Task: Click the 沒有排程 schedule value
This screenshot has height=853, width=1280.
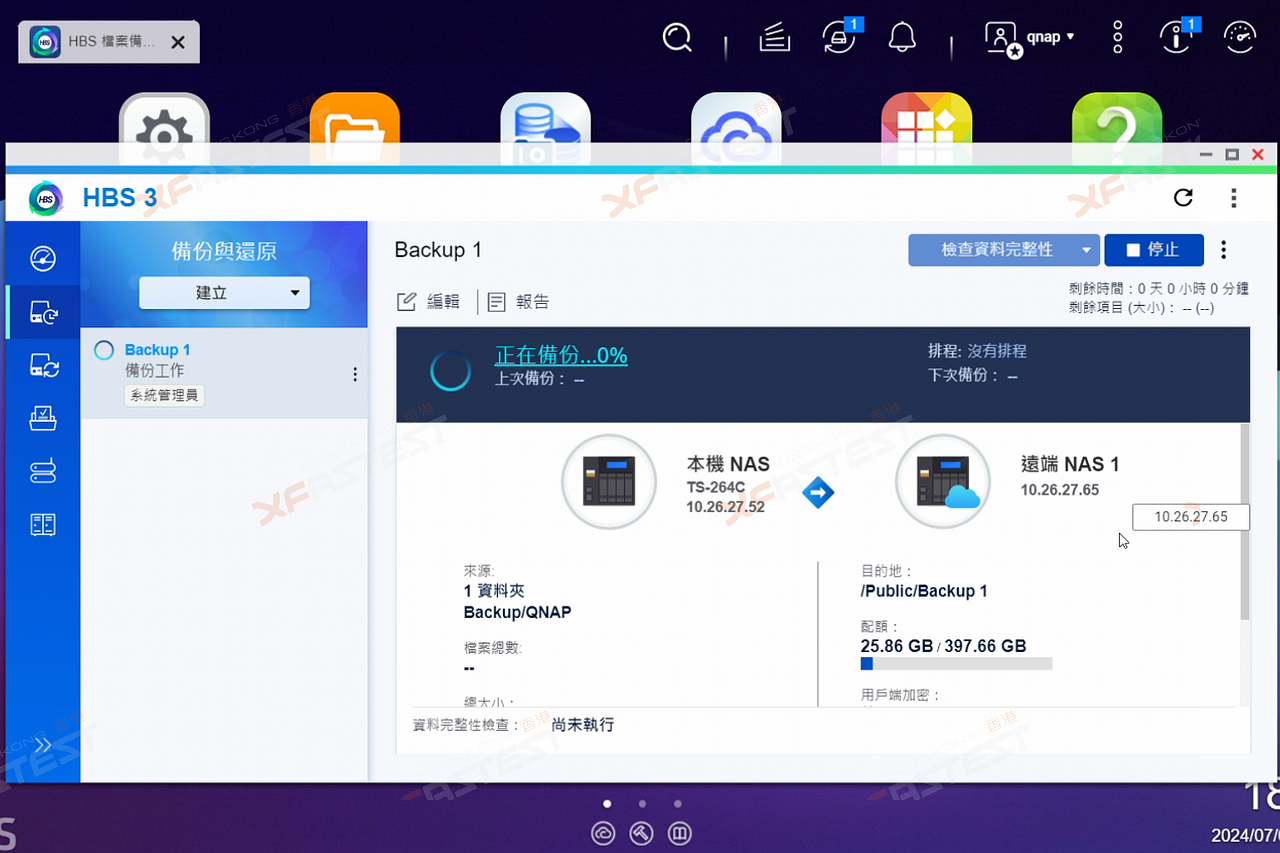Action: [997, 351]
